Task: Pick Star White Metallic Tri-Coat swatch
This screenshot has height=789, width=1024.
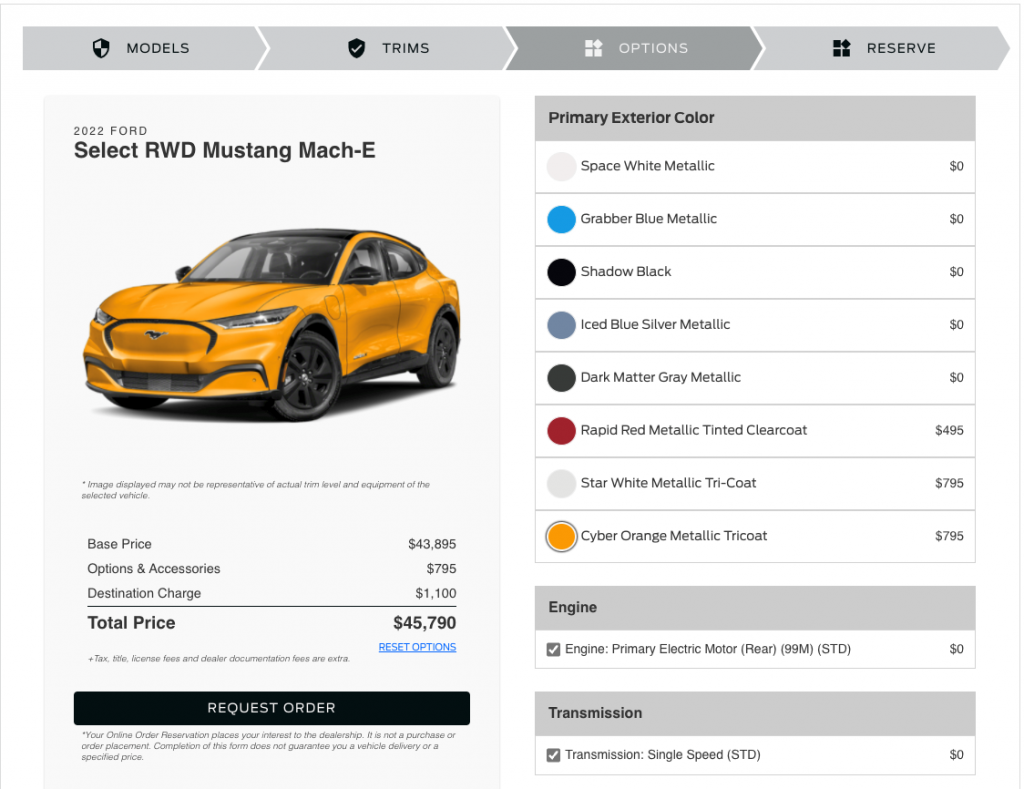Action: tap(561, 483)
